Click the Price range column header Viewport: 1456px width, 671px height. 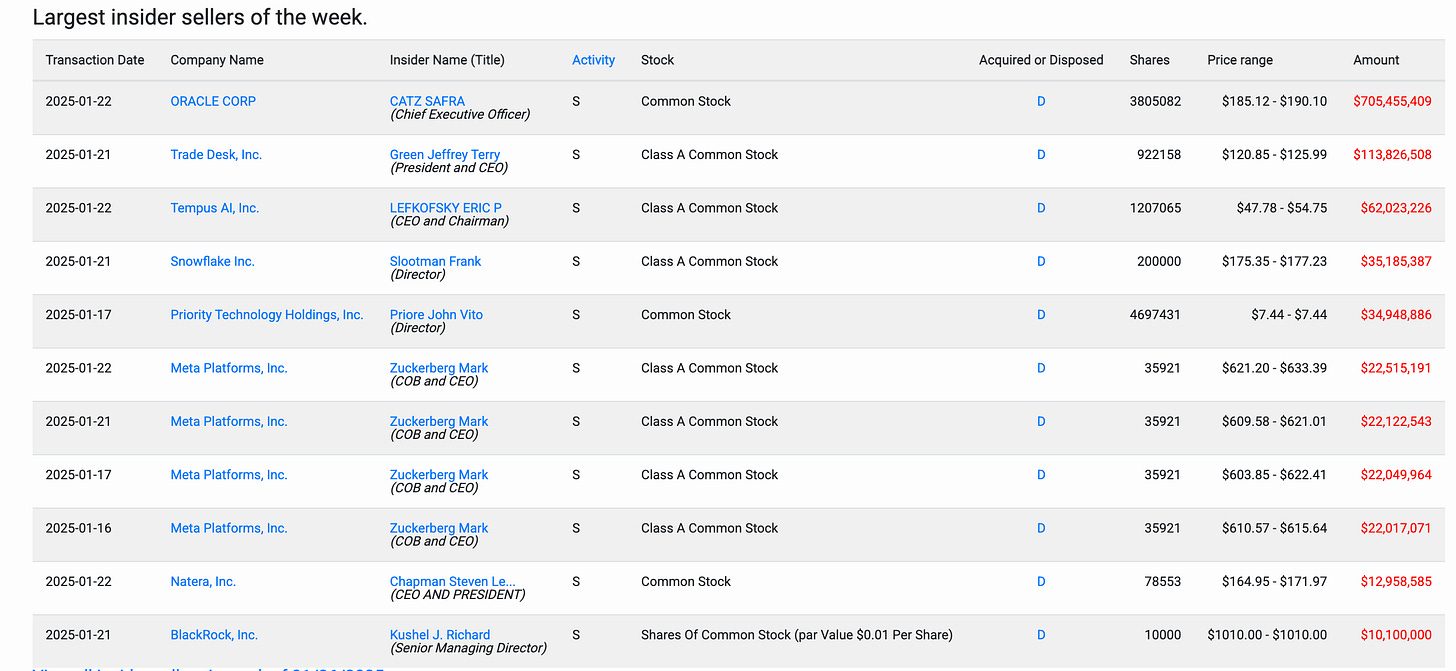tap(1240, 60)
